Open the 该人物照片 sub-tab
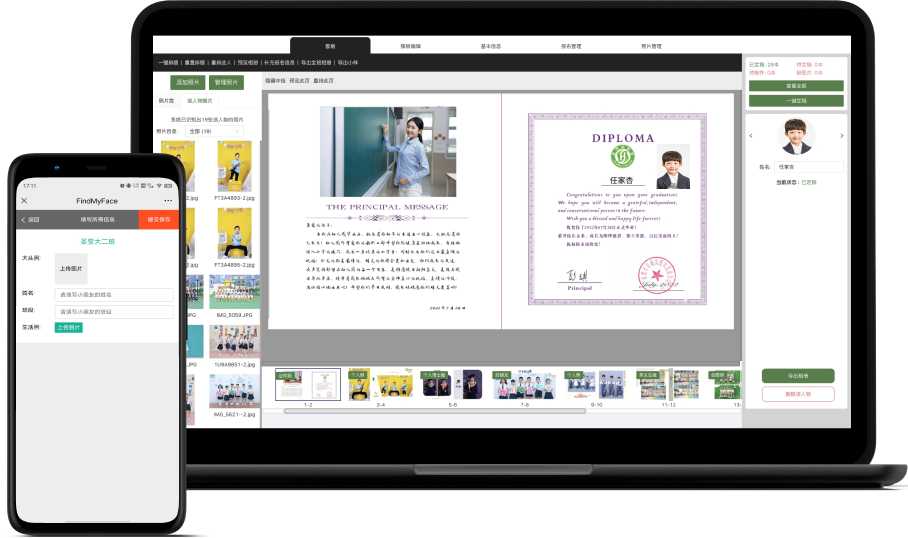 [200, 101]
